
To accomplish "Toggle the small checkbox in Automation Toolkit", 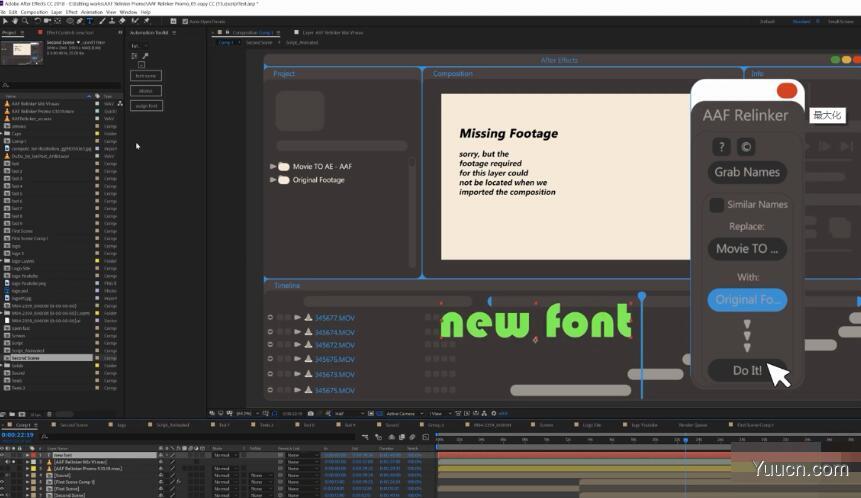I will (x=141, y=65).
